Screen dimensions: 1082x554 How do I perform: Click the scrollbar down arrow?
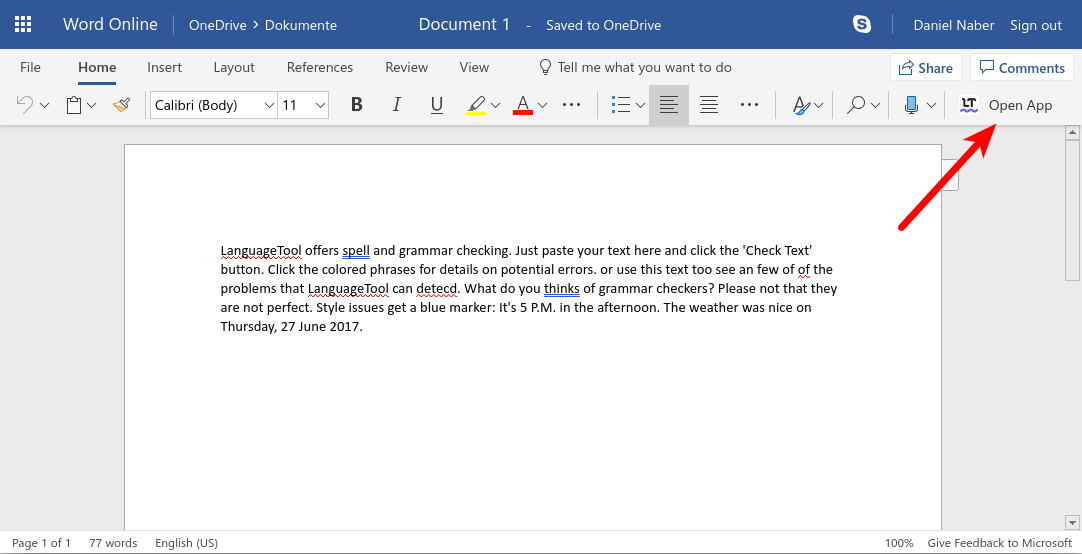pyautogui.click(x=1072, y=522)
